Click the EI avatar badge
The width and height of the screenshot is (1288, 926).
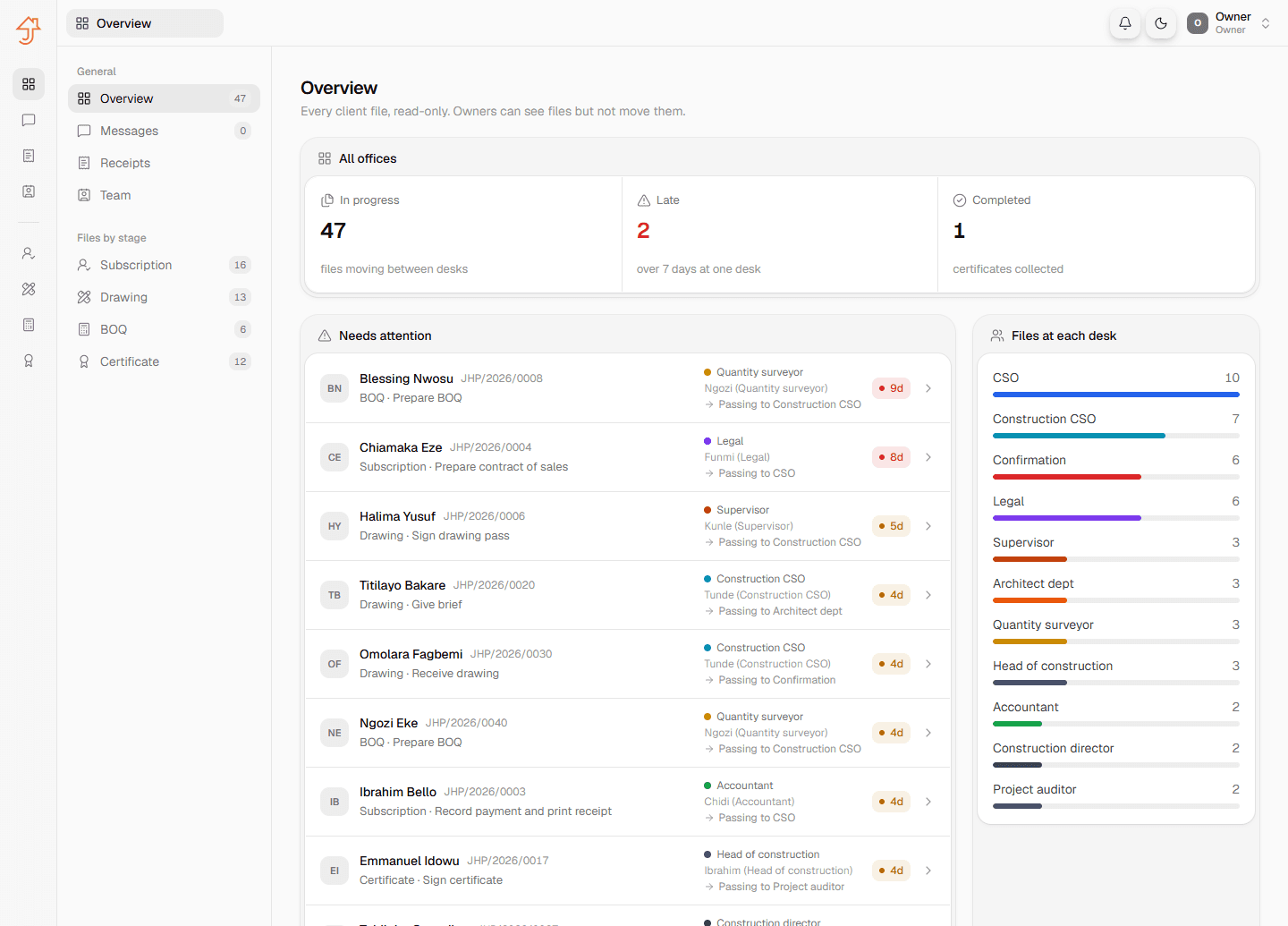click(x=335, y=871)
